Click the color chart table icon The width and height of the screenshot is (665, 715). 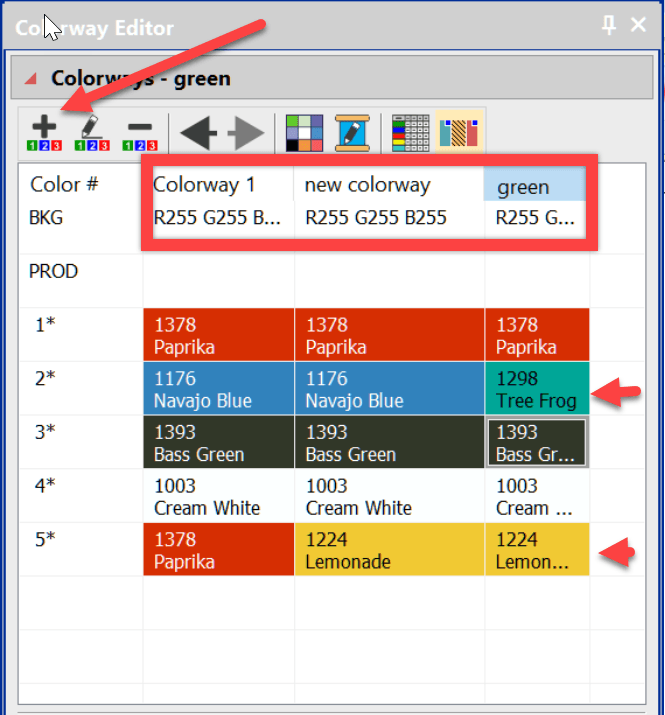410,133
